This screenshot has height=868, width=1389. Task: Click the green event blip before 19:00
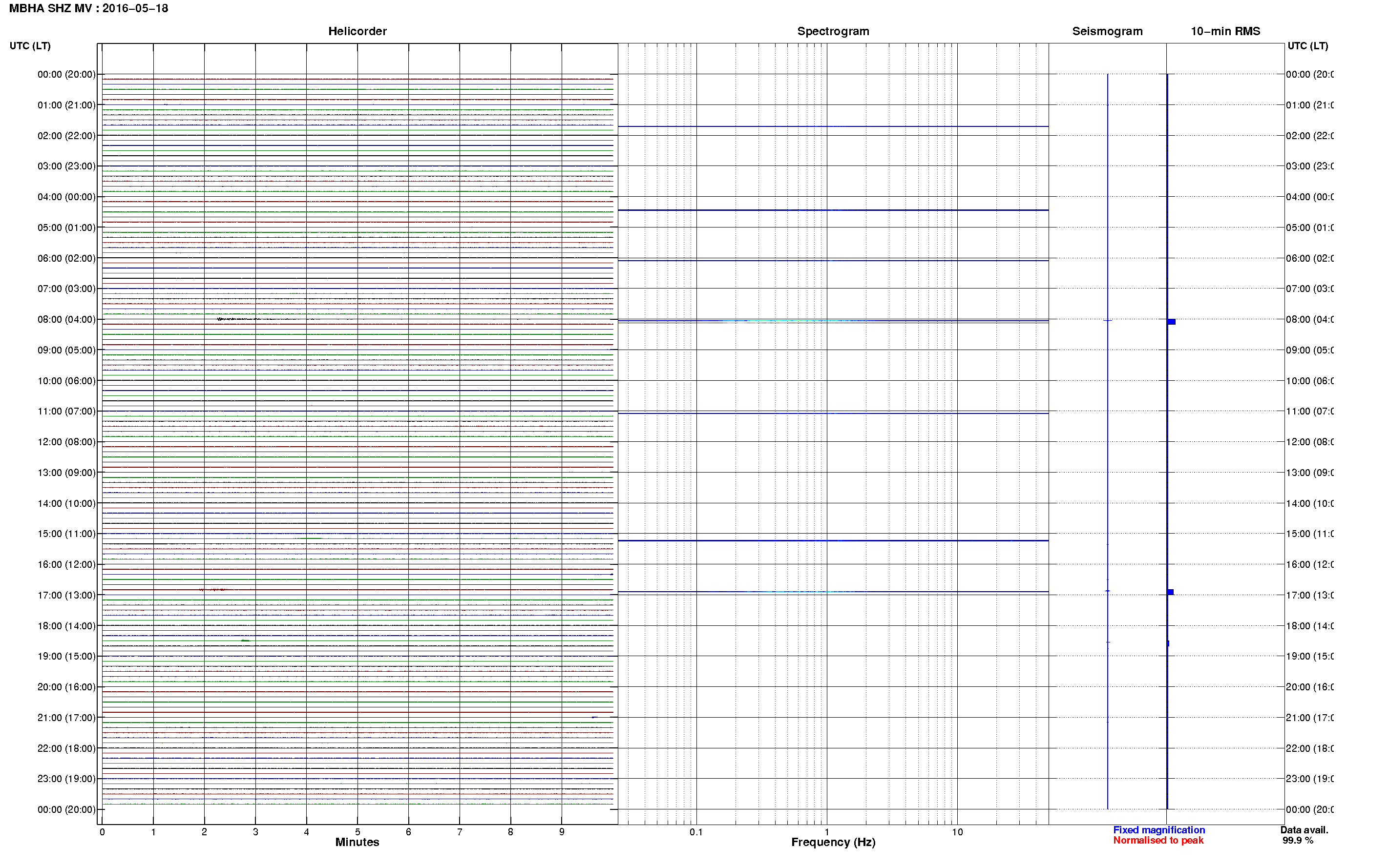click(x=245, y=641)
